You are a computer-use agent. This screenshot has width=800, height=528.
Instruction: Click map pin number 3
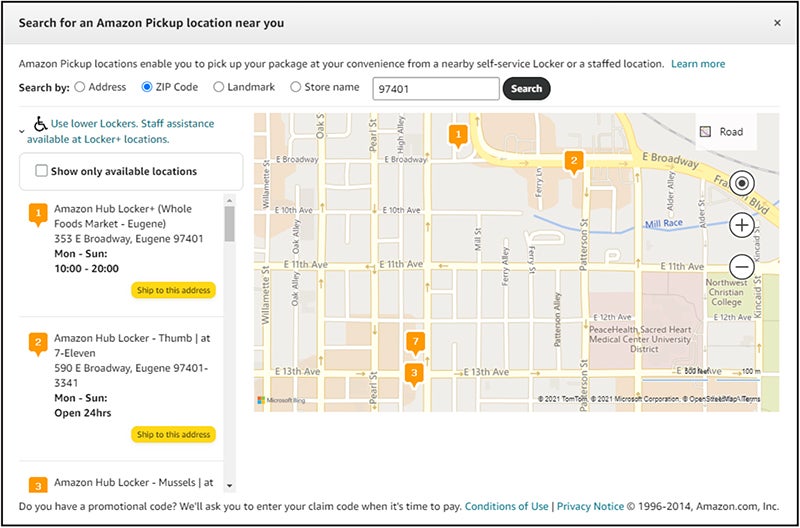coord(414,374)
